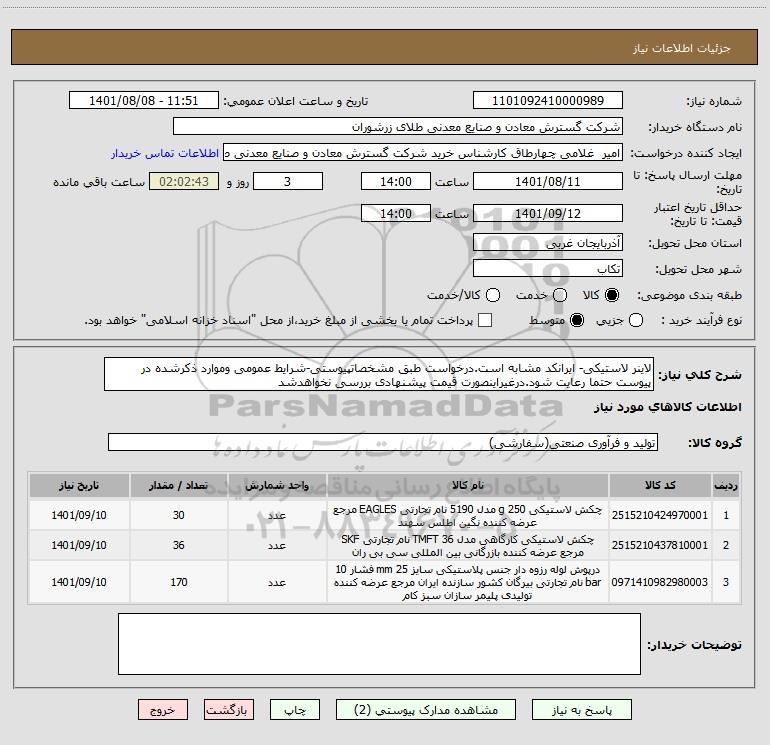Choose the متوسط purchase type radio
This screenshot has width=770, height=745.
[577, 321]
